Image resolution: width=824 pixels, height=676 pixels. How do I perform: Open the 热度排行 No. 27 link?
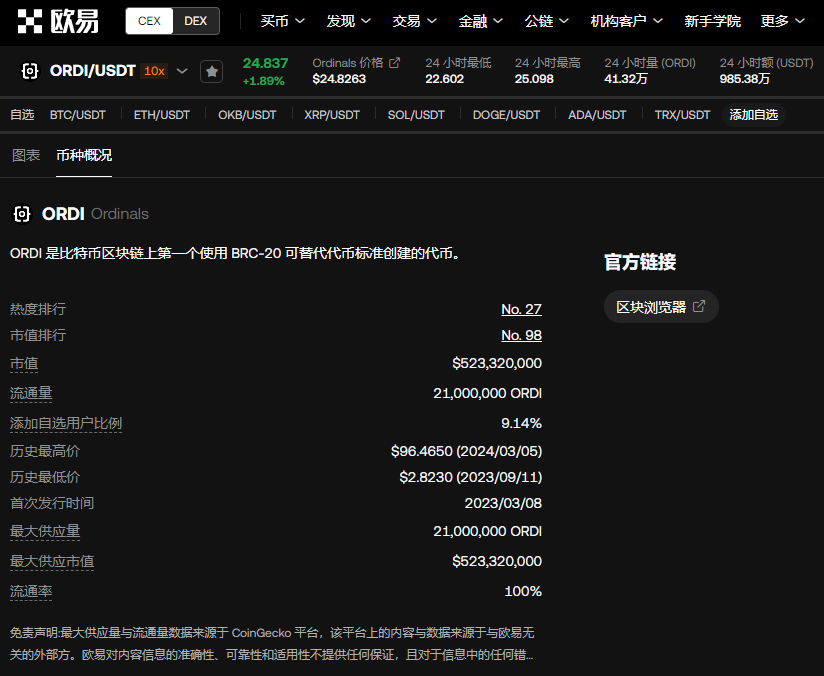(521, 309)
